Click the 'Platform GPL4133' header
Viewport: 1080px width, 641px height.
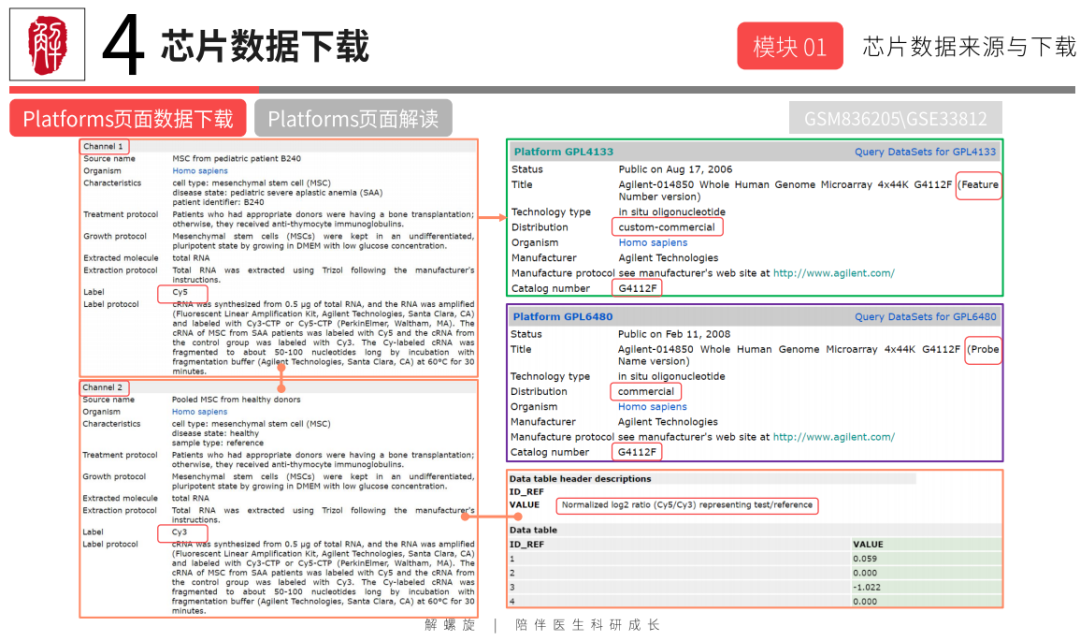[x=563, y=151]
